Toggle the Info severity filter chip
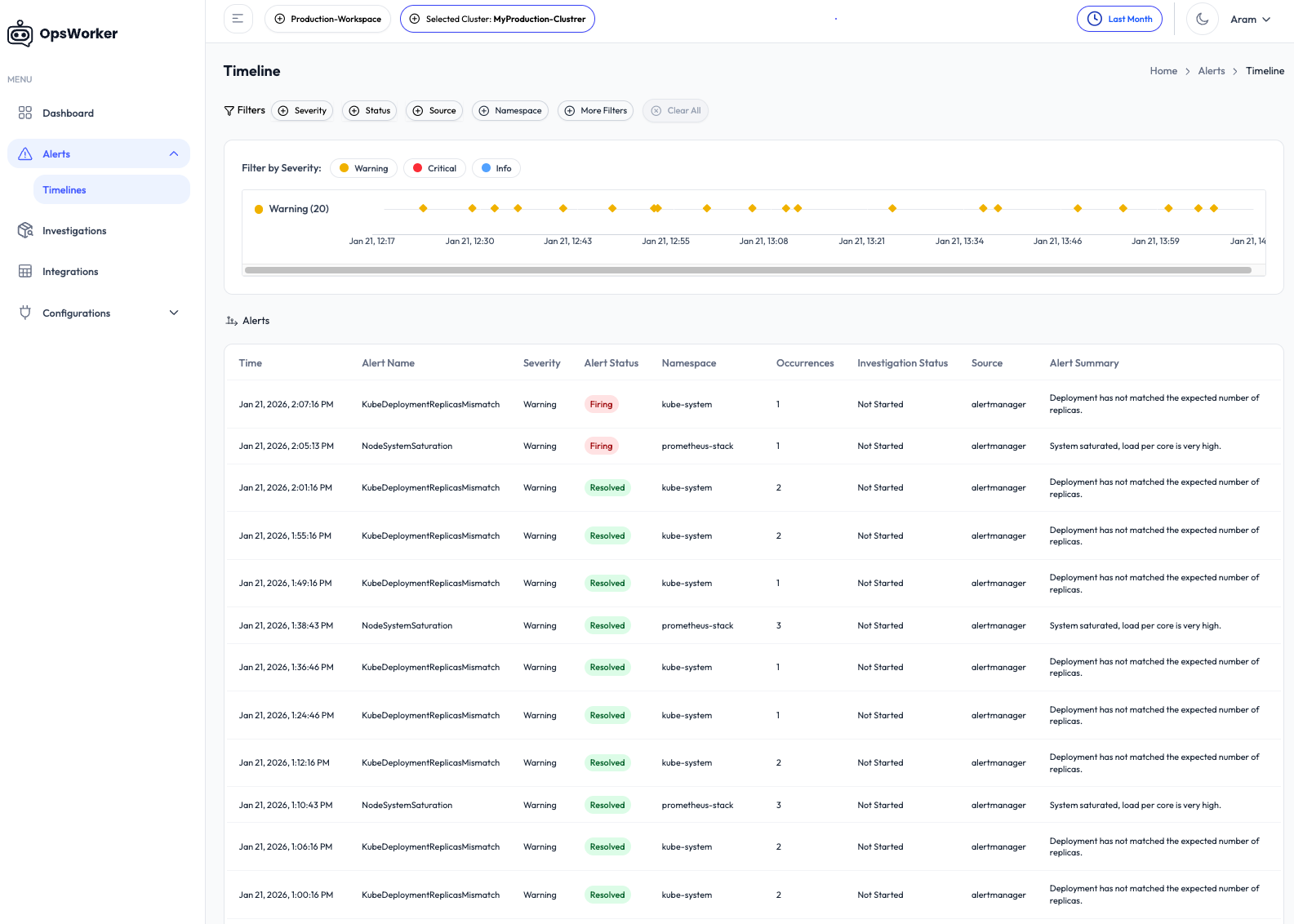Image resolution: width=1294 pixels, height=924 pixels. click(x=496, y=168)
